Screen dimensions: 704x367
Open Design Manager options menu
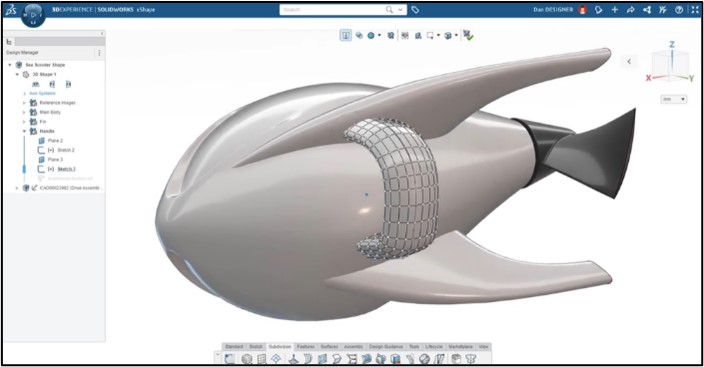click(99, 53)
